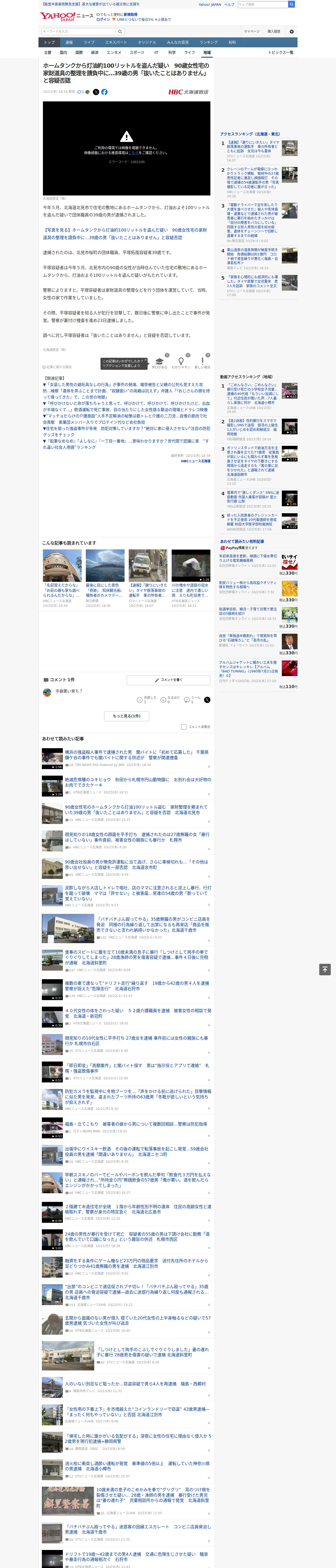The height and width of the screenshot is (1568, 336).
Task: Focus the ウェブ検索 field at top
Action: pos(262,4)
